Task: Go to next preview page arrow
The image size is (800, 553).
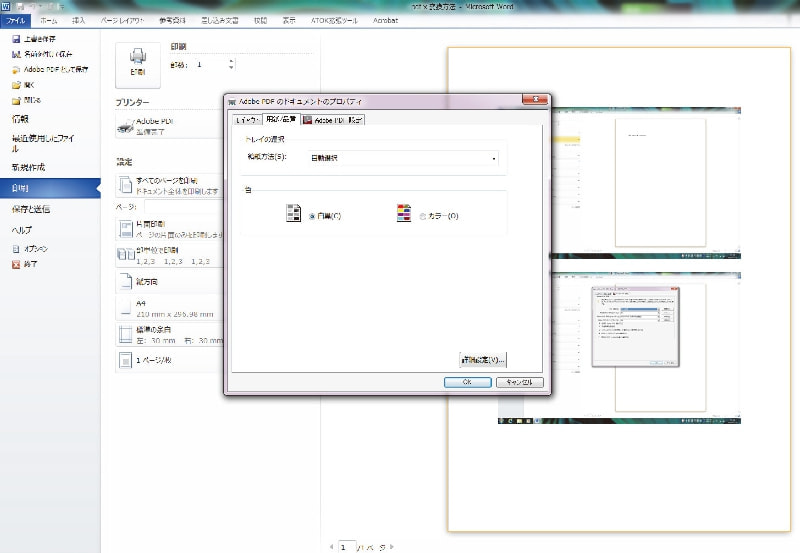Action: pos(392,547)
